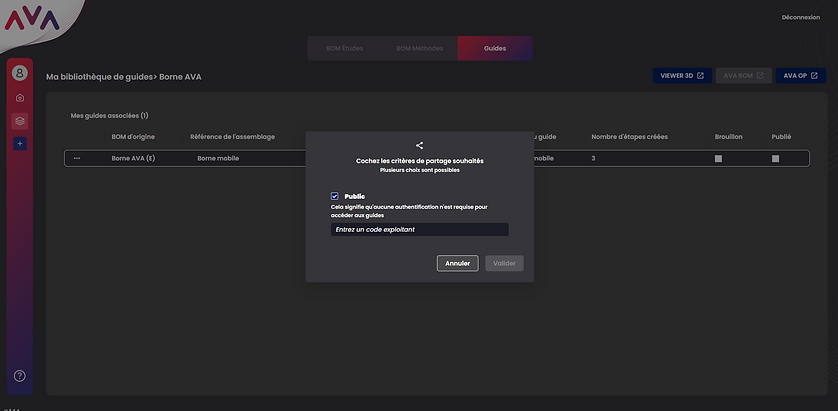Toggle Brouillon checkbox for Borne mobile
Screen dimensions: 838x411
click(x=718, y=159)
